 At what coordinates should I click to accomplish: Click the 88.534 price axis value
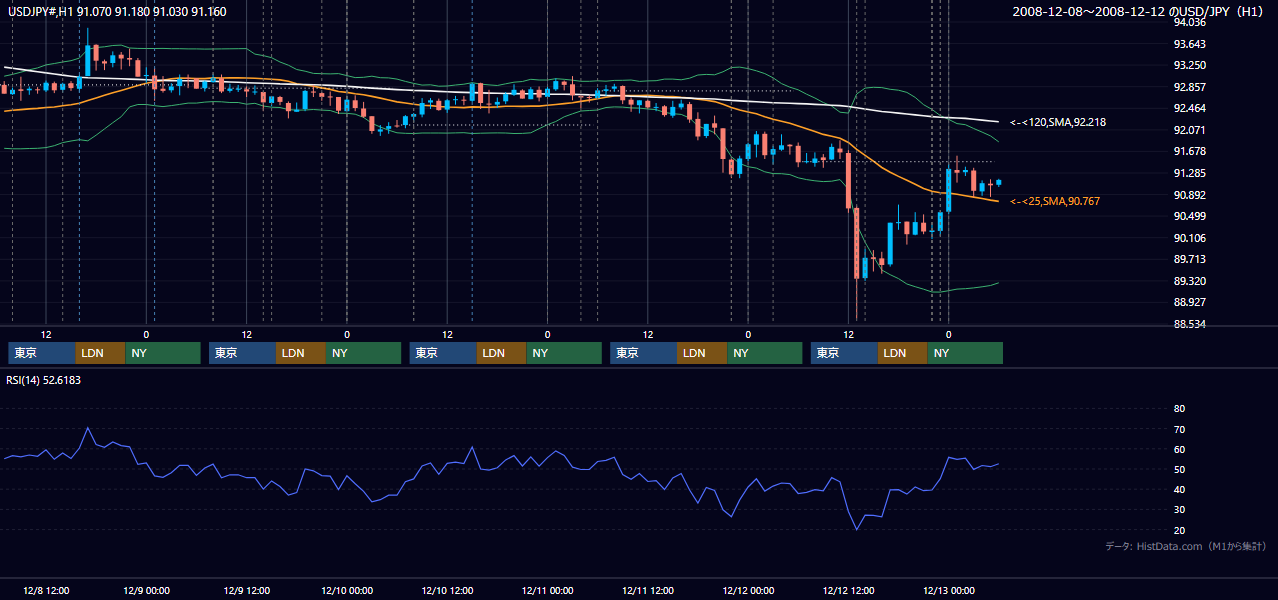1190,324
